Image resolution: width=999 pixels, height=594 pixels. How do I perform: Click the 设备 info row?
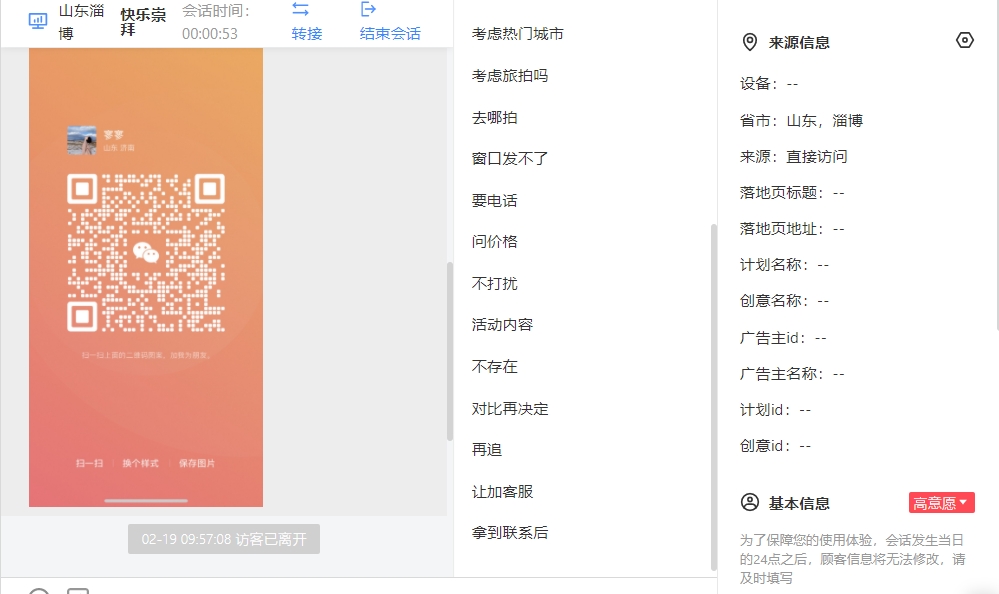coord(768,84)
